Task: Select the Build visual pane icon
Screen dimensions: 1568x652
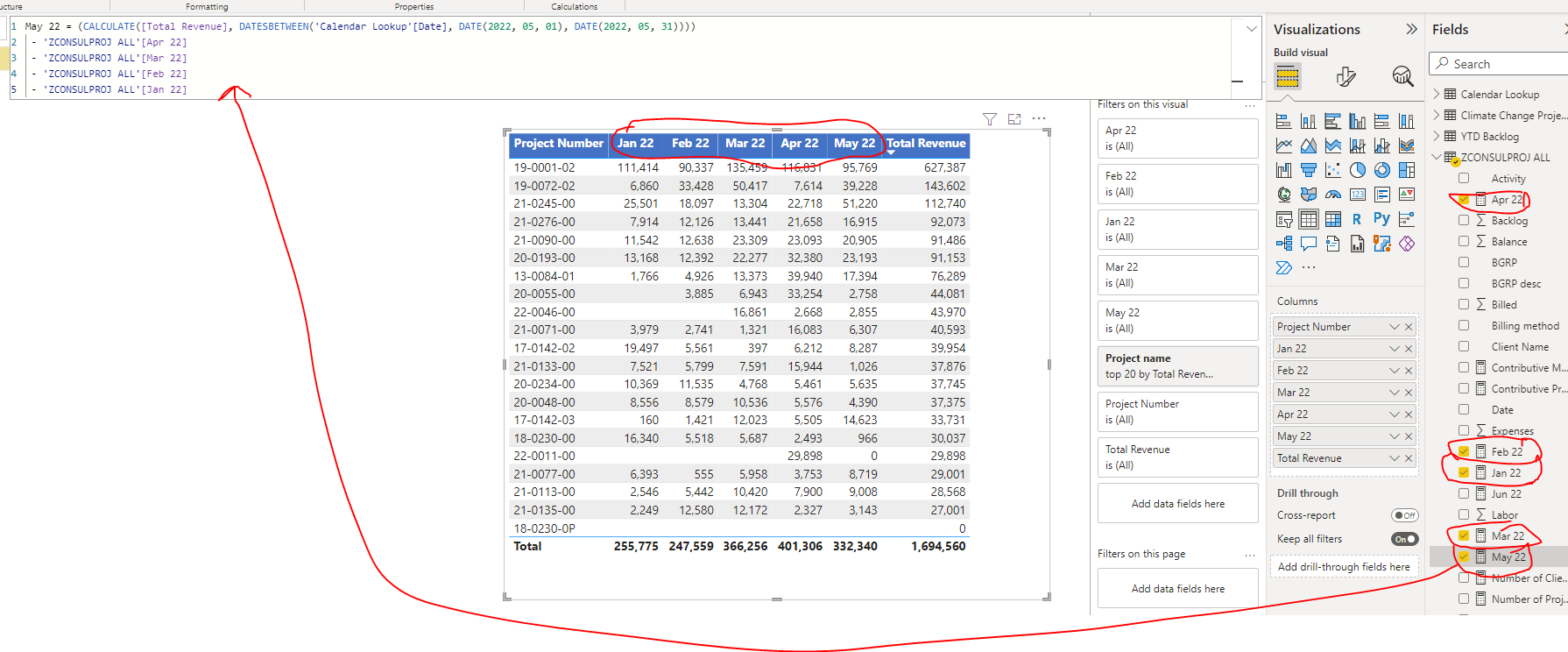Action: [x=1287, y=76]
